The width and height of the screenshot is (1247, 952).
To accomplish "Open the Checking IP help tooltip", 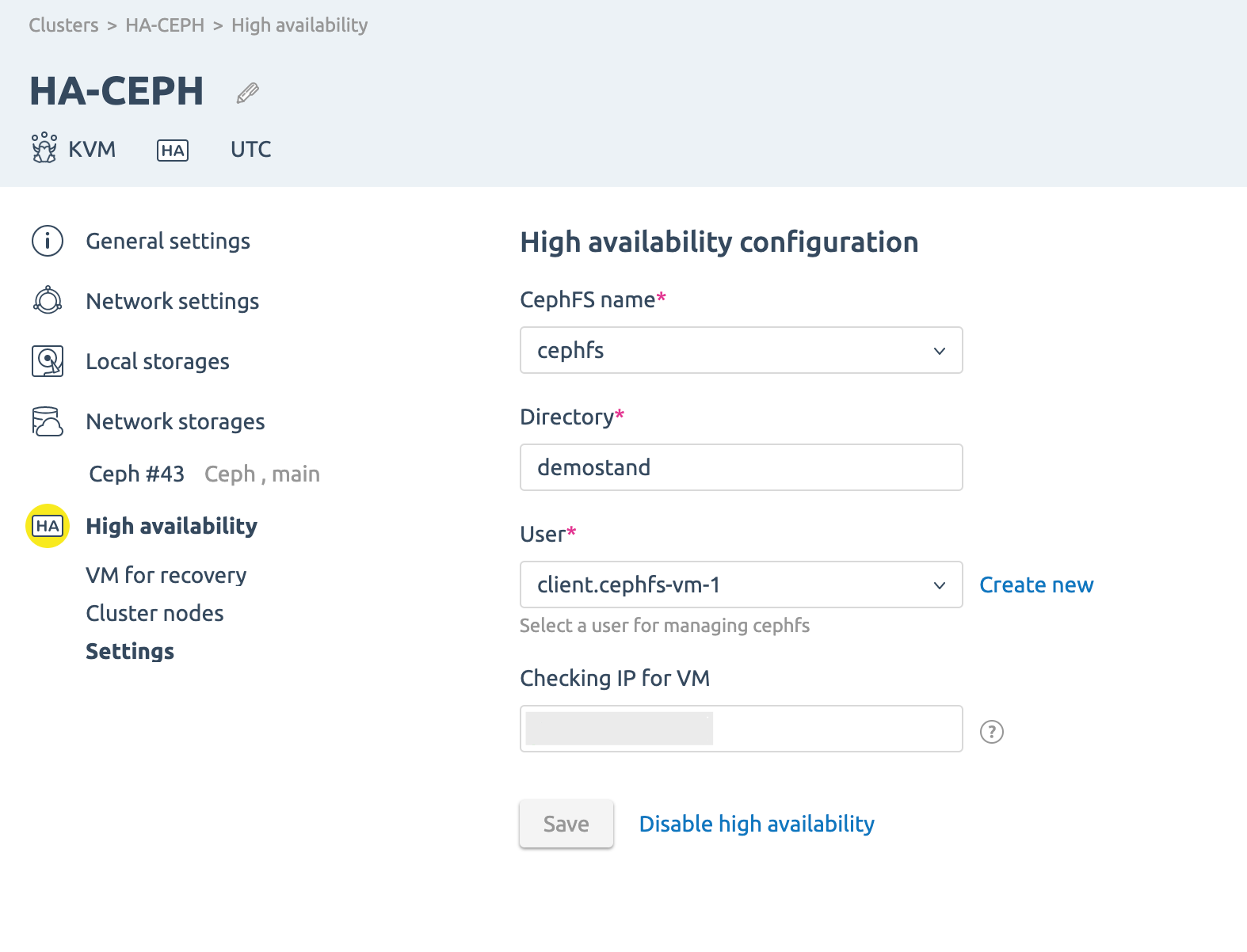I will [992, 732].
